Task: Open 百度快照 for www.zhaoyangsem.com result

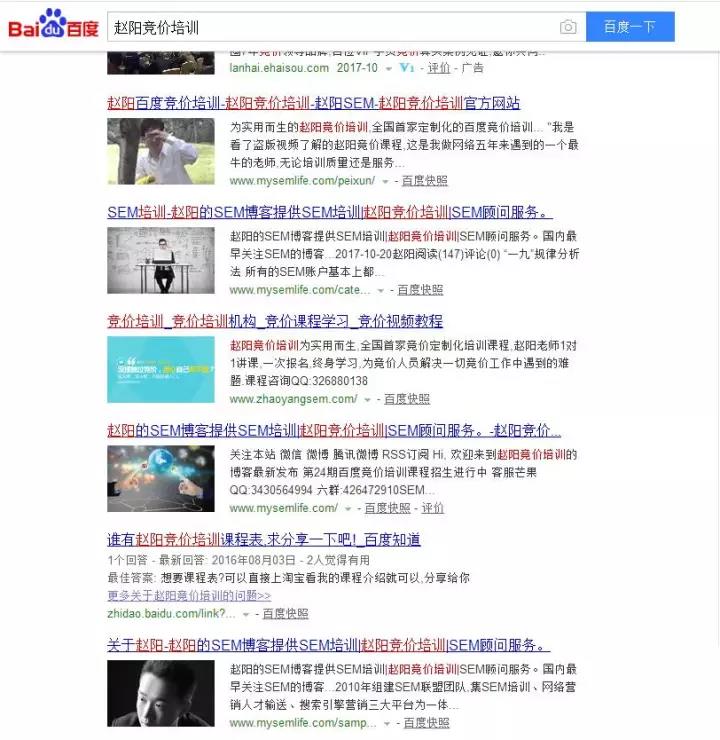Action: click(x=406, y=399)
